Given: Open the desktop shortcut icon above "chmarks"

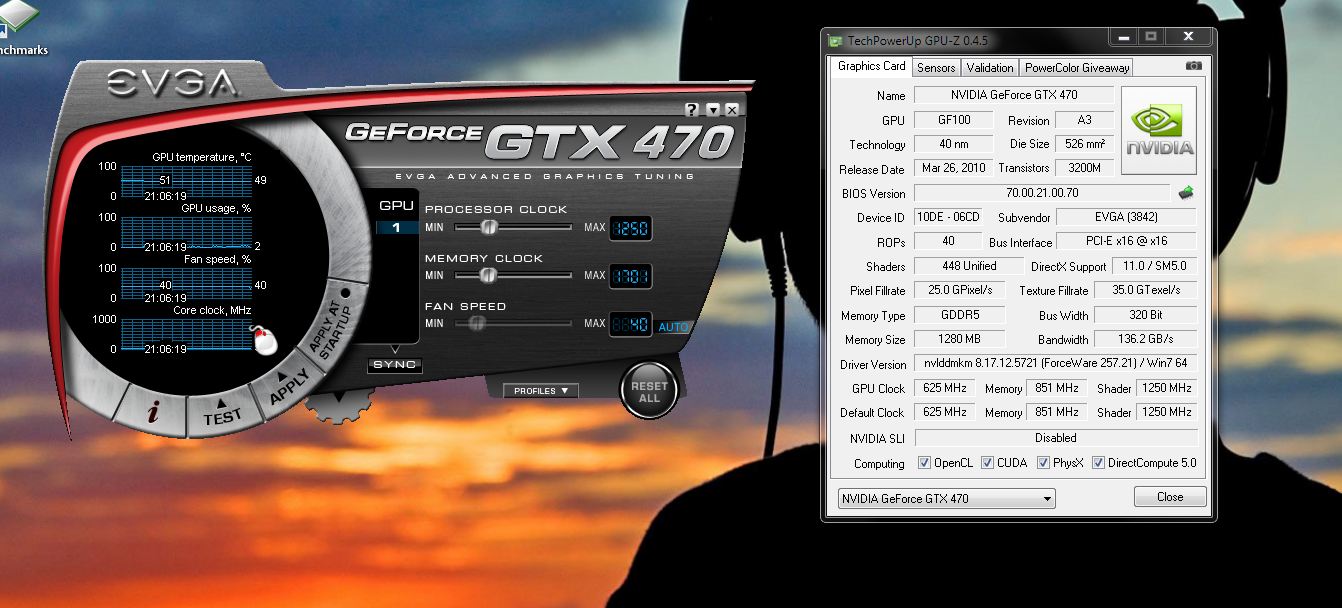Looking at the screenshot, I should coord(17,17).
